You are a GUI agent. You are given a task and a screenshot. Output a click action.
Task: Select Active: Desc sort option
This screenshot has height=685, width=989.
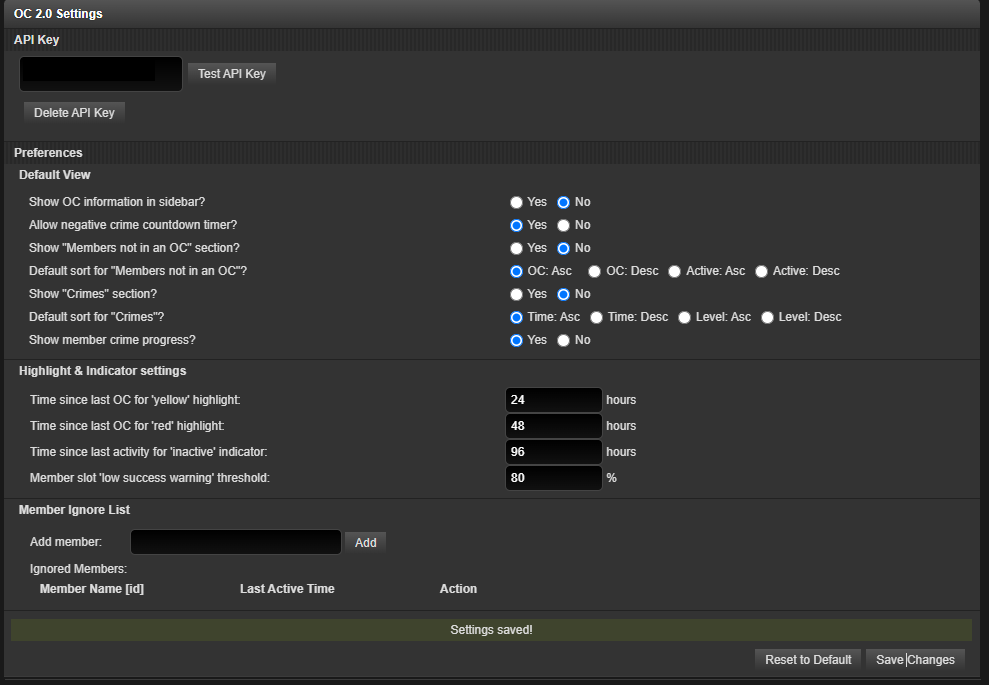click(x=761, y=271)
